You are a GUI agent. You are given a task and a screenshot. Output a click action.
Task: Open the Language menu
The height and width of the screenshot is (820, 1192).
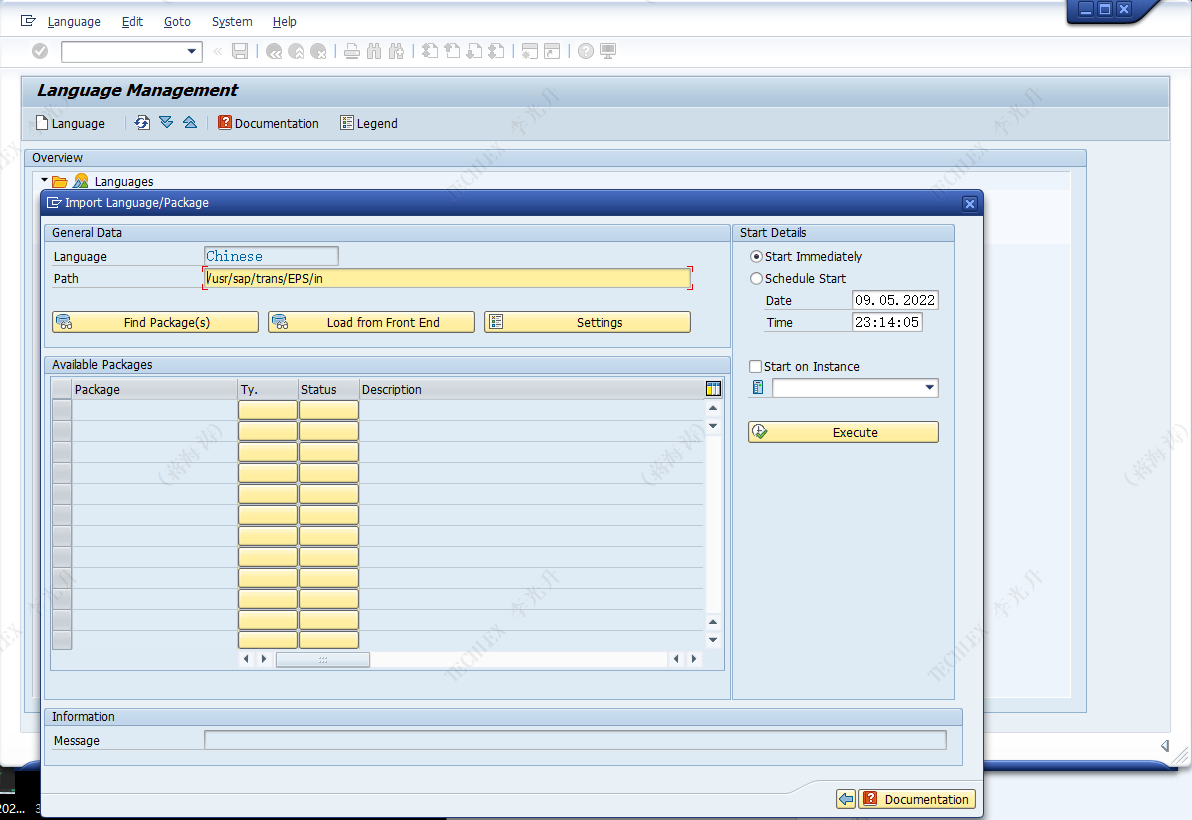(74, 21)
